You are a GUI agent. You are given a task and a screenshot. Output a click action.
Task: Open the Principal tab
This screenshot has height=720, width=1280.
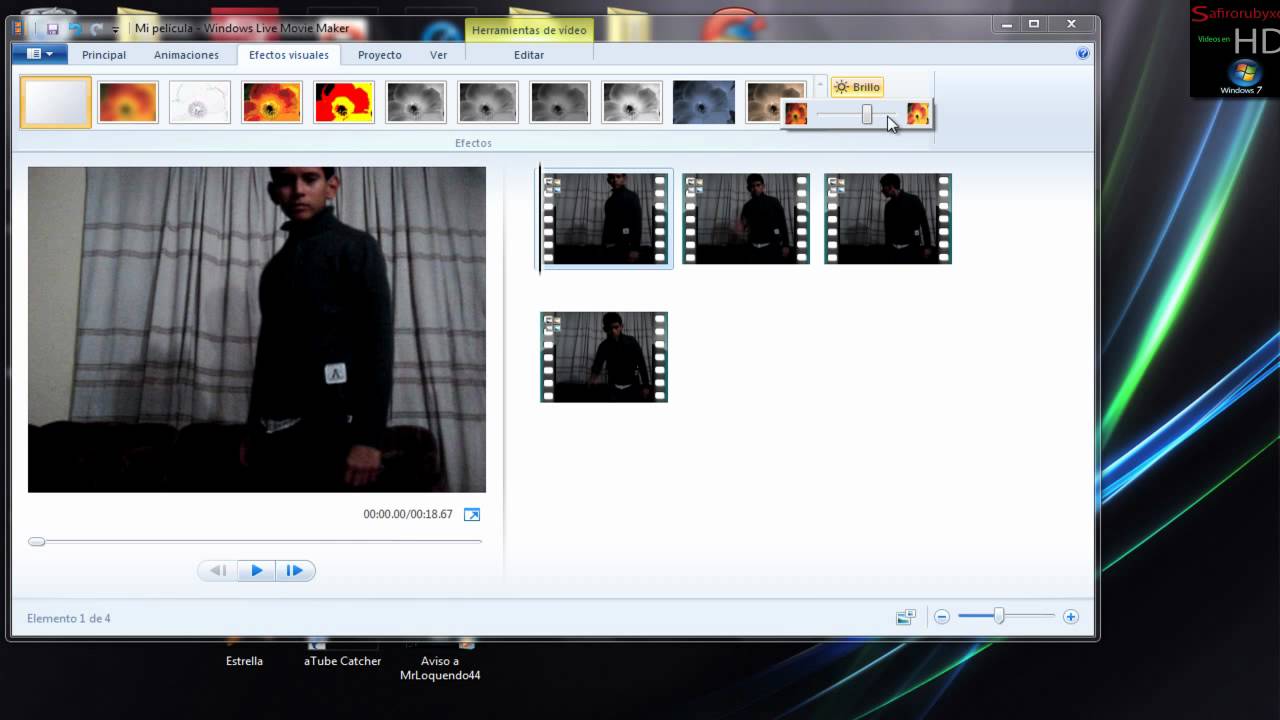(104, 55)
